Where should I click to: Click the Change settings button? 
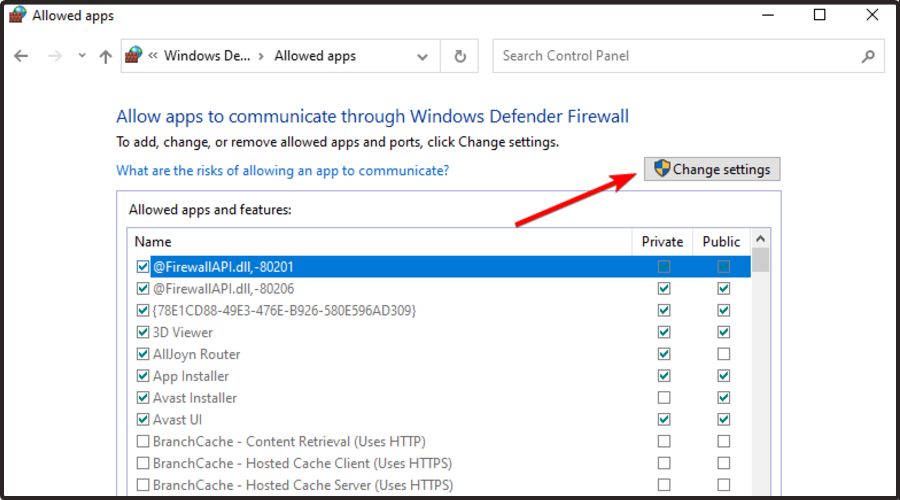tap(711, 169)
